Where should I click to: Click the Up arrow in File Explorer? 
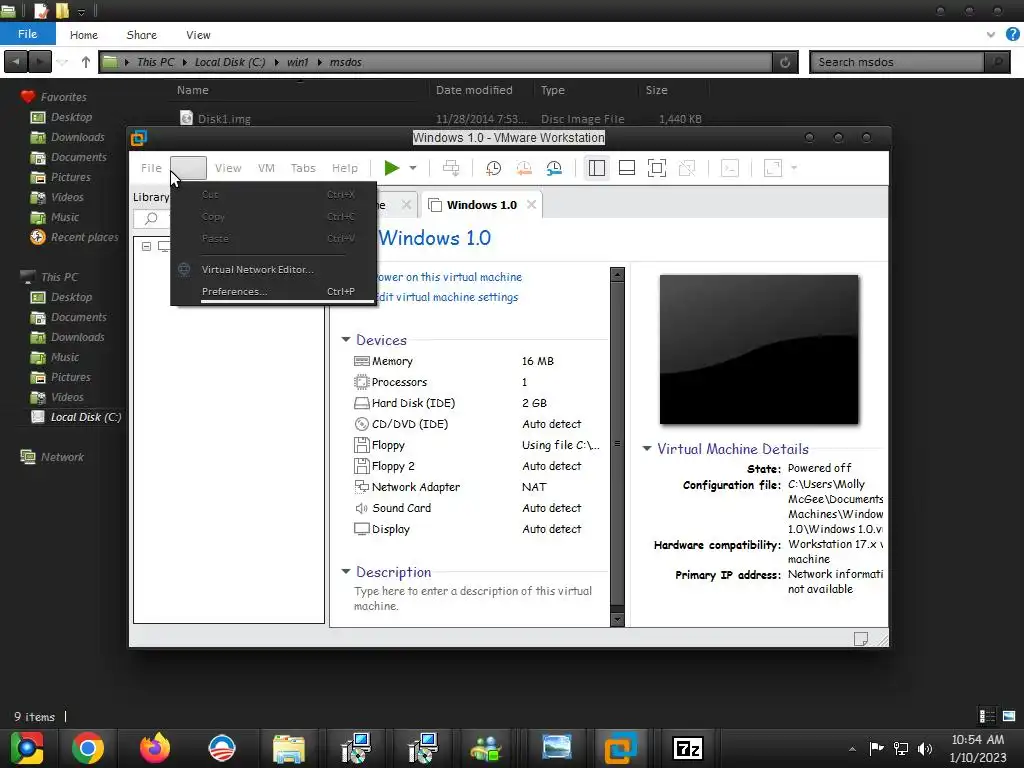pyautogui.click(x=86, y=62)
